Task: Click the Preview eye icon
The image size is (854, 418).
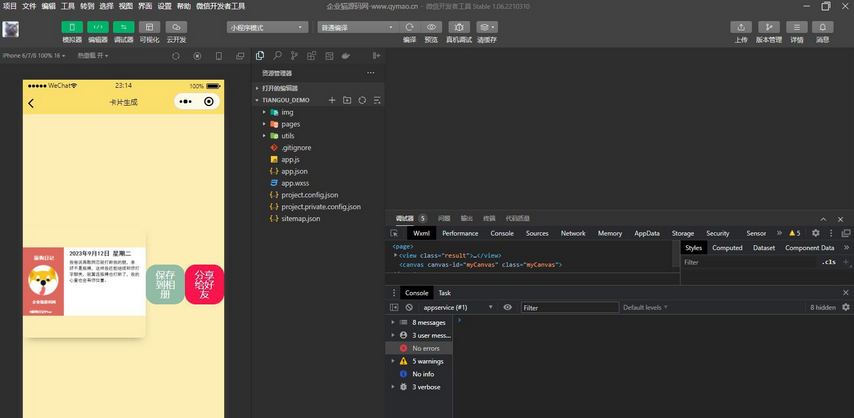Action: pos(431,27)
